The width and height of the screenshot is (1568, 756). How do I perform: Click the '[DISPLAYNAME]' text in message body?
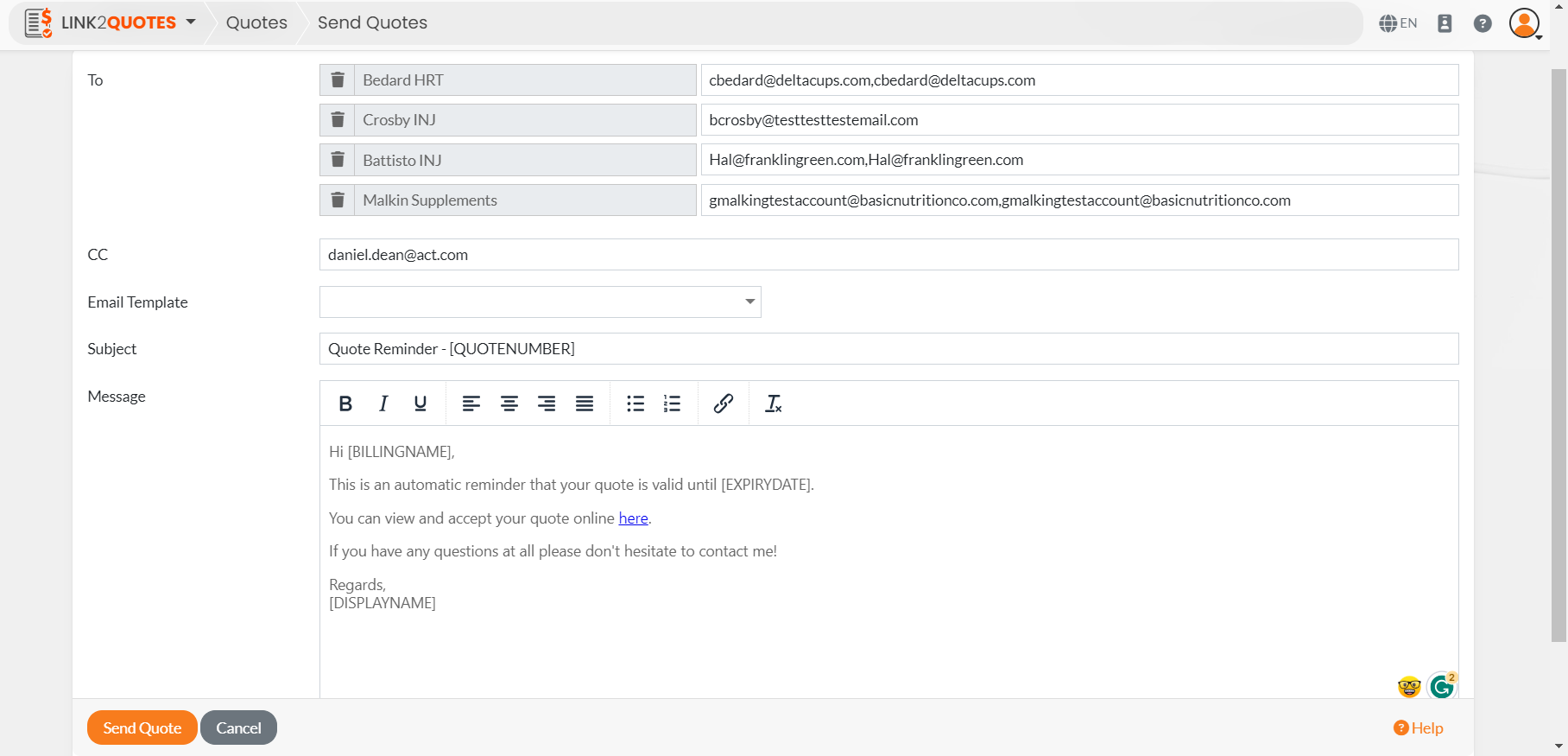click(383, 603)
